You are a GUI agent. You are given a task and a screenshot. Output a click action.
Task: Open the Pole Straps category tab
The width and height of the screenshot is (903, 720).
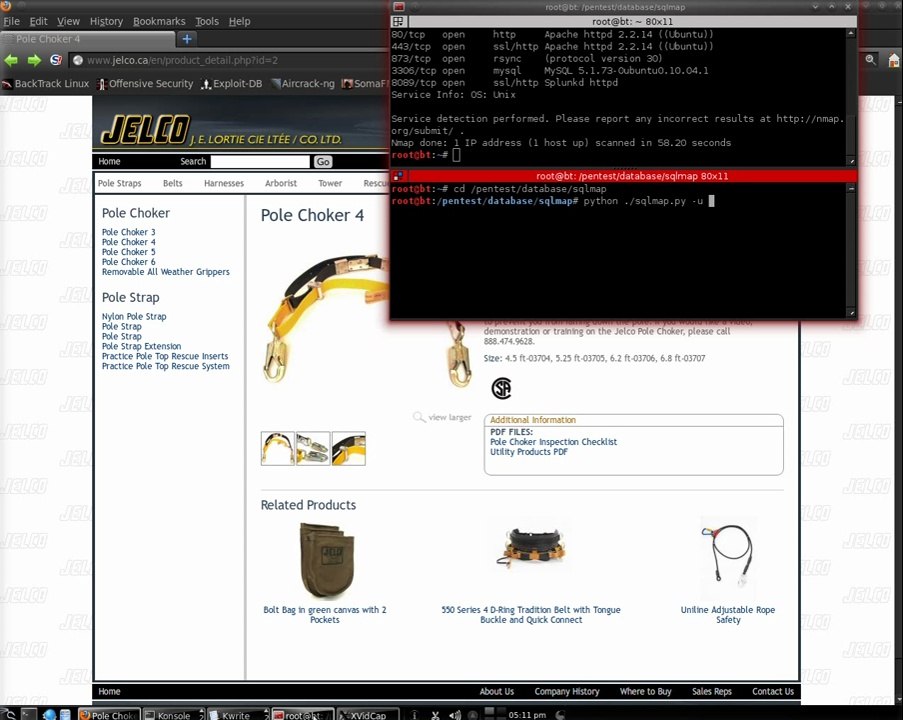pos(119,183)
